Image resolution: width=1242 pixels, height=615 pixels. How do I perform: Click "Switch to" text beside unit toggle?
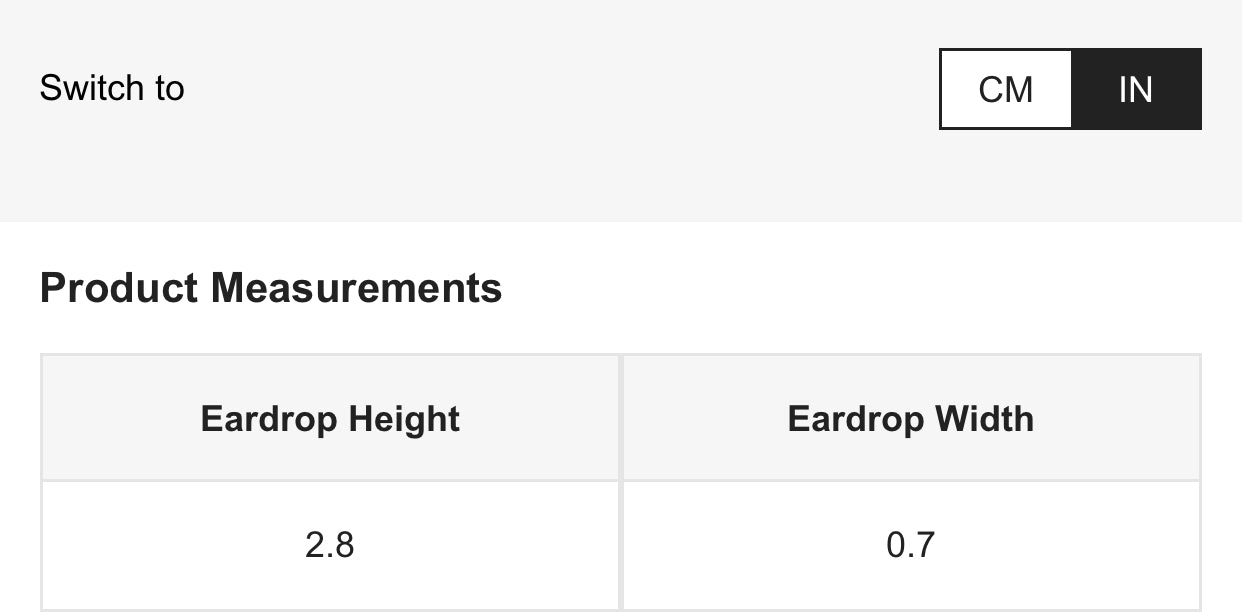click(112, 89)
